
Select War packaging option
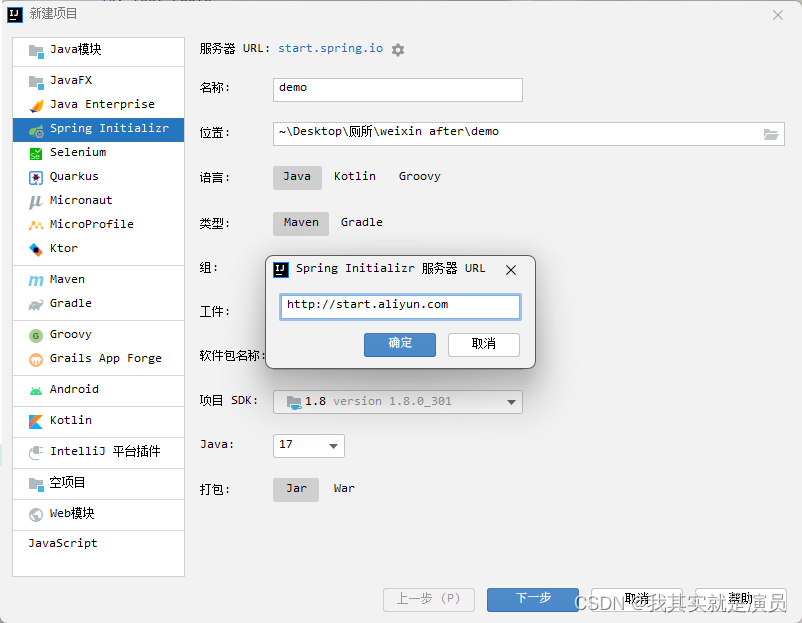[x=344, y=489]
